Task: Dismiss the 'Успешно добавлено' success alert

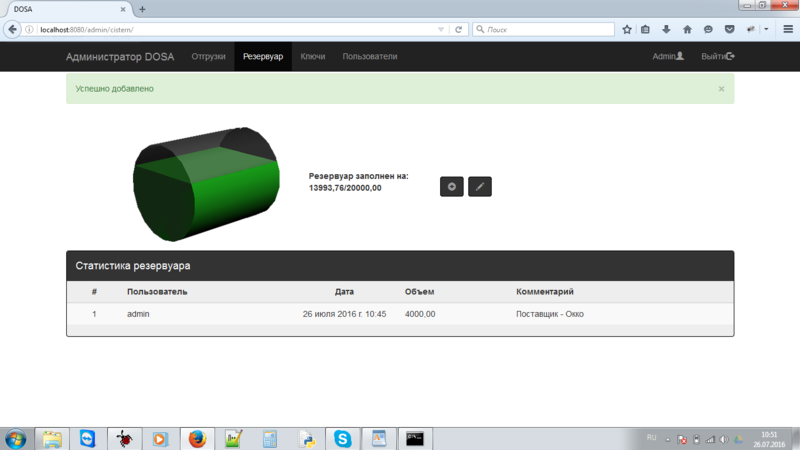Action: [x=721, y=89]
